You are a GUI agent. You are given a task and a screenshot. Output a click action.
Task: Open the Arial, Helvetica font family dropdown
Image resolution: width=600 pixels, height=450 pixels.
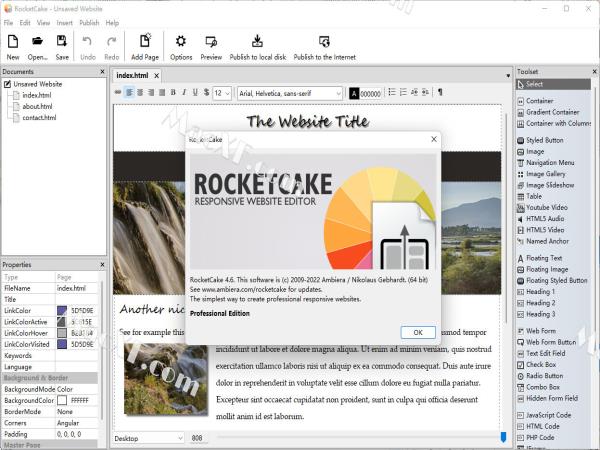(290, 93)
